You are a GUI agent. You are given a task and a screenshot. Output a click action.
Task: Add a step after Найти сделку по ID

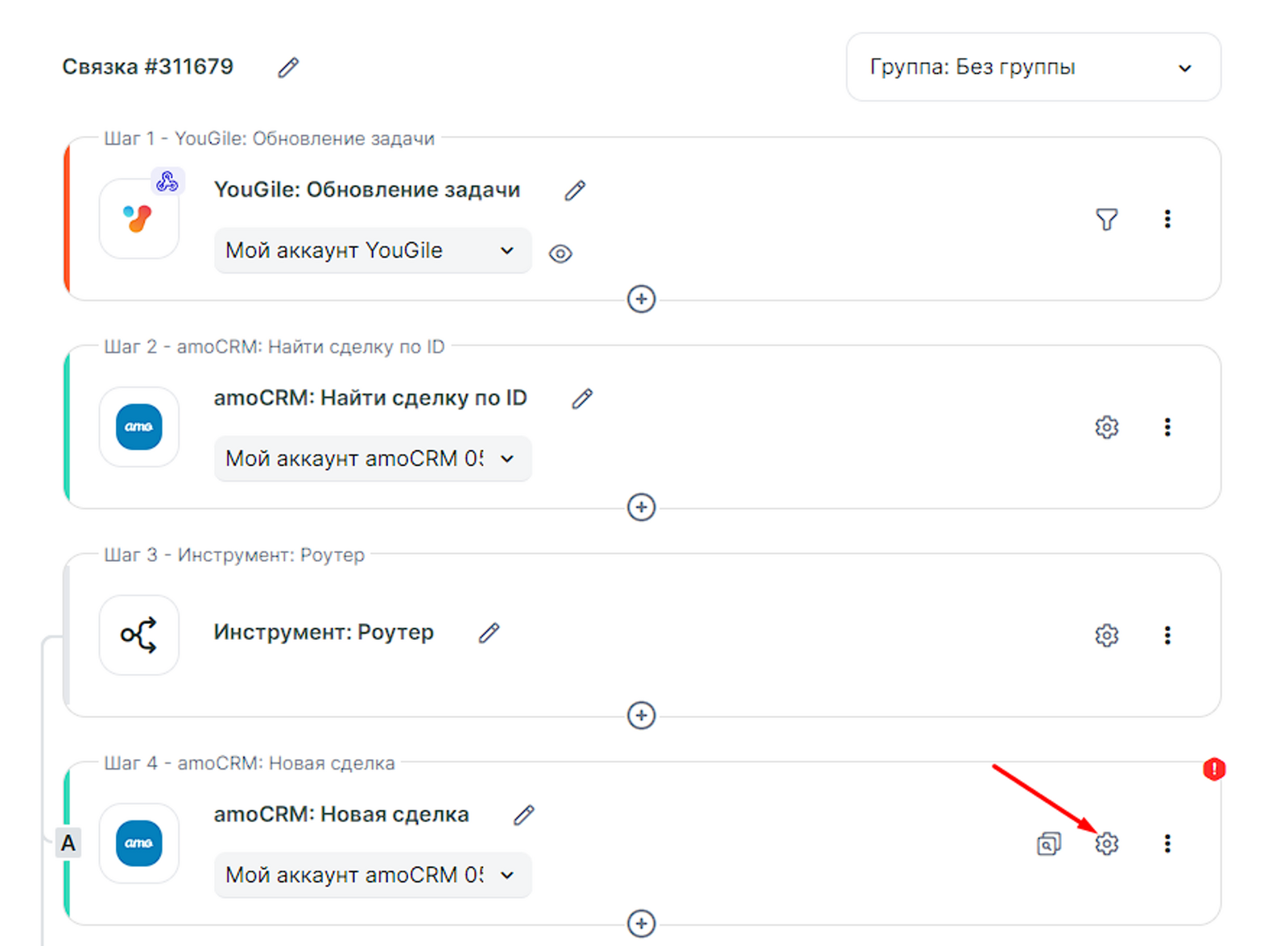pos(641,507)
